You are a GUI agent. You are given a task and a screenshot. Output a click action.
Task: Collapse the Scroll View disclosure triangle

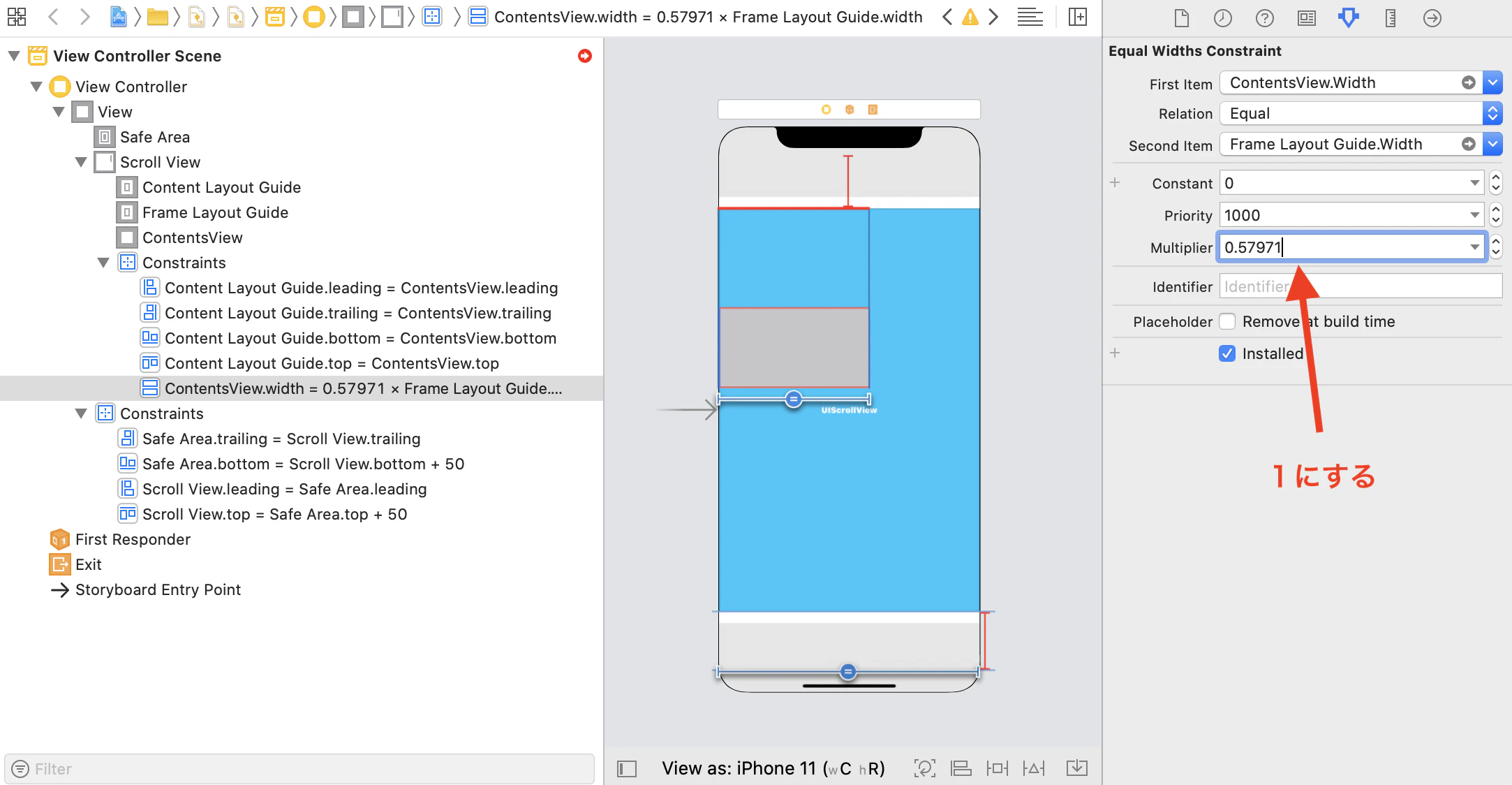click(81, 162)
